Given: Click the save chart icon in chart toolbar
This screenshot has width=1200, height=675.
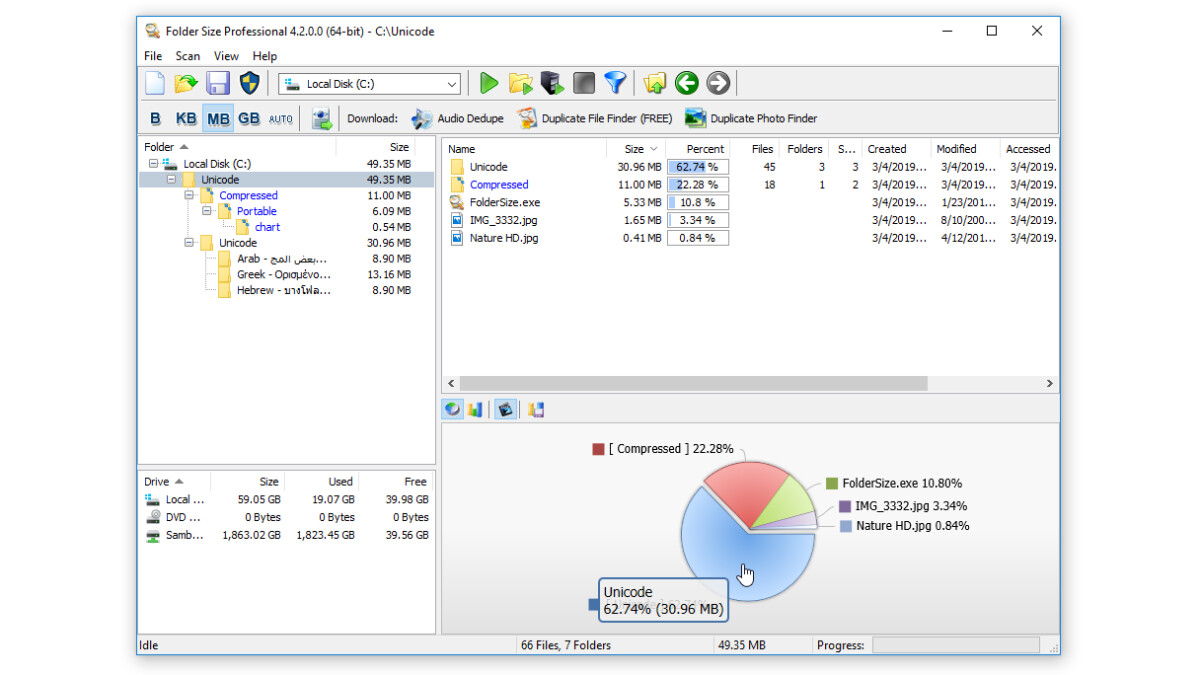Looking at the screenshot, I should pyautogui.click(x=536, y=410).
